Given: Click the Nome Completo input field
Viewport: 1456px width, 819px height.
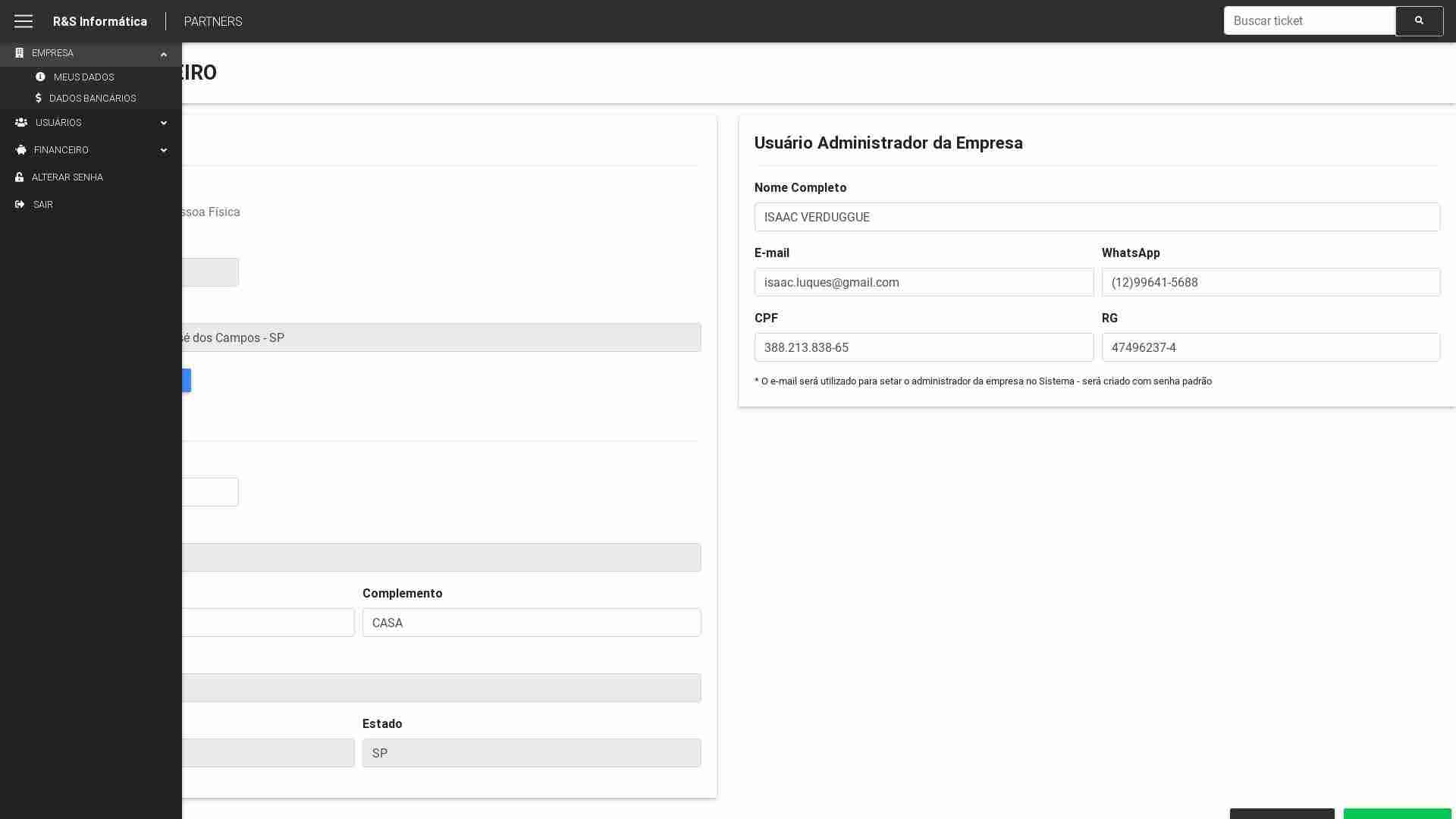Looking at the screenshot, I should [1097, 217].
